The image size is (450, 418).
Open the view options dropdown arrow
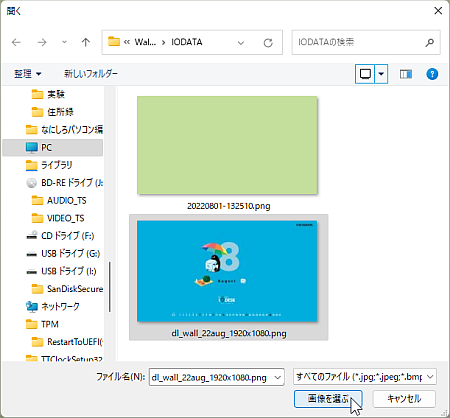(381, 74)
